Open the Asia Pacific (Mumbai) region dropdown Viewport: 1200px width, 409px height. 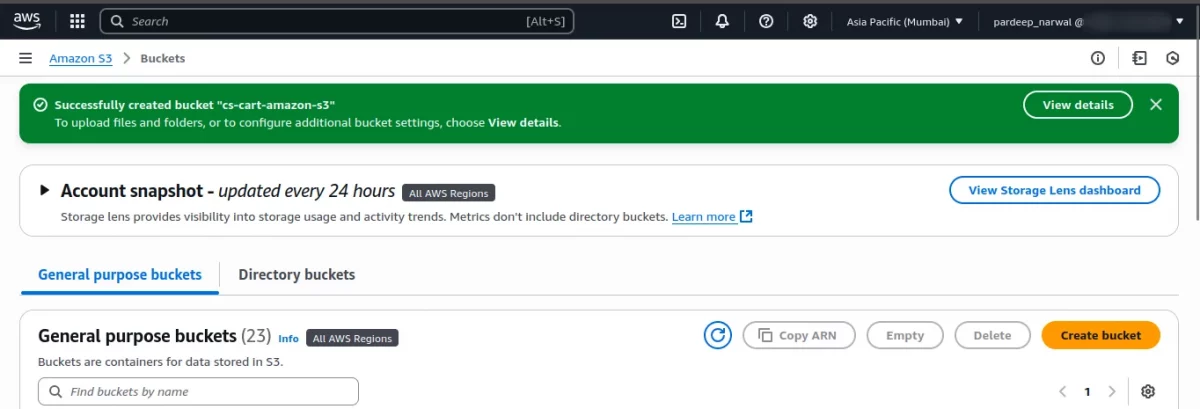pos(904,21)
